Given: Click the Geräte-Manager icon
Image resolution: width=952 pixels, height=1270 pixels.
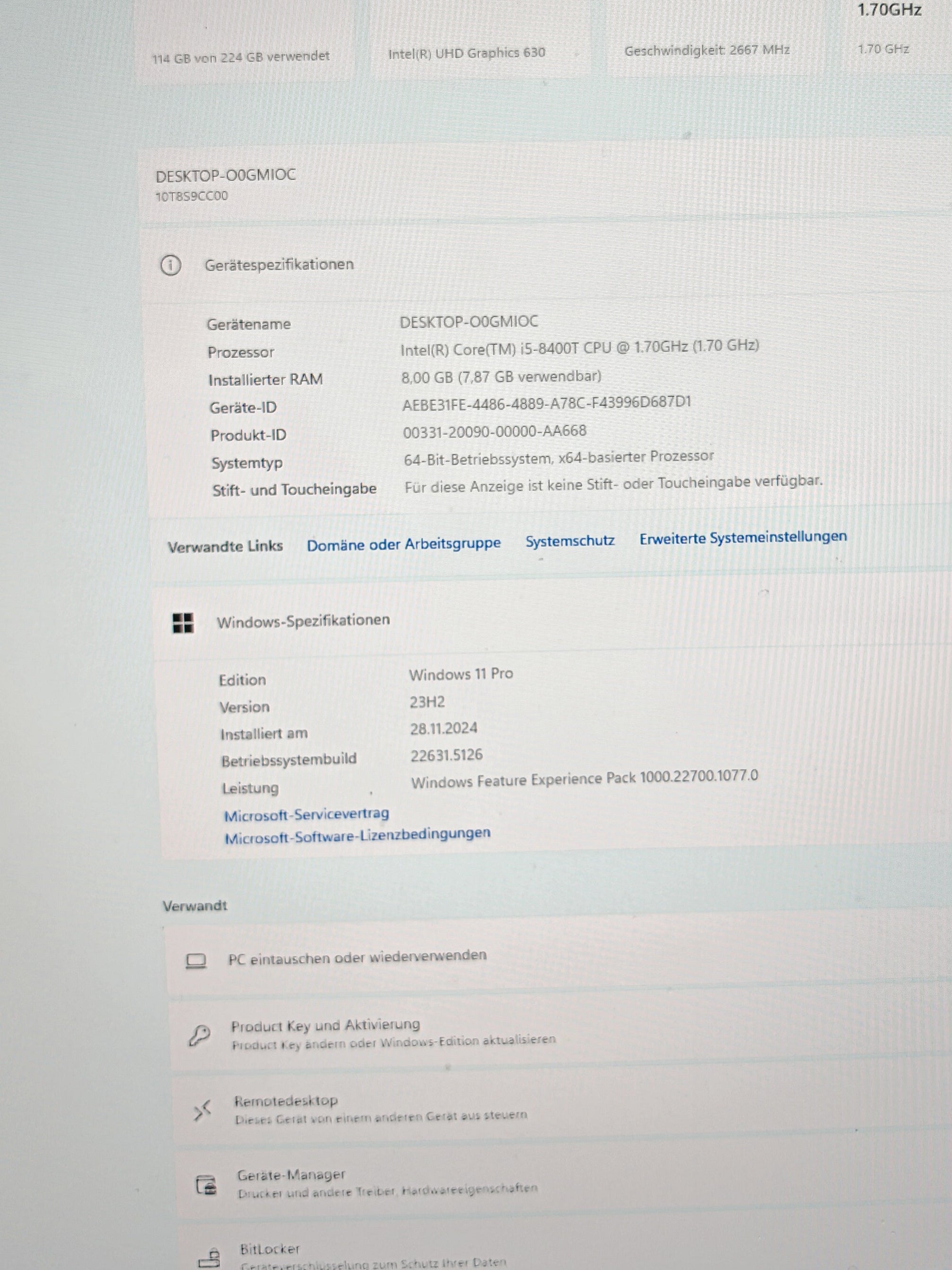Looking at the screenshot, I should [x=206, y=1185].
